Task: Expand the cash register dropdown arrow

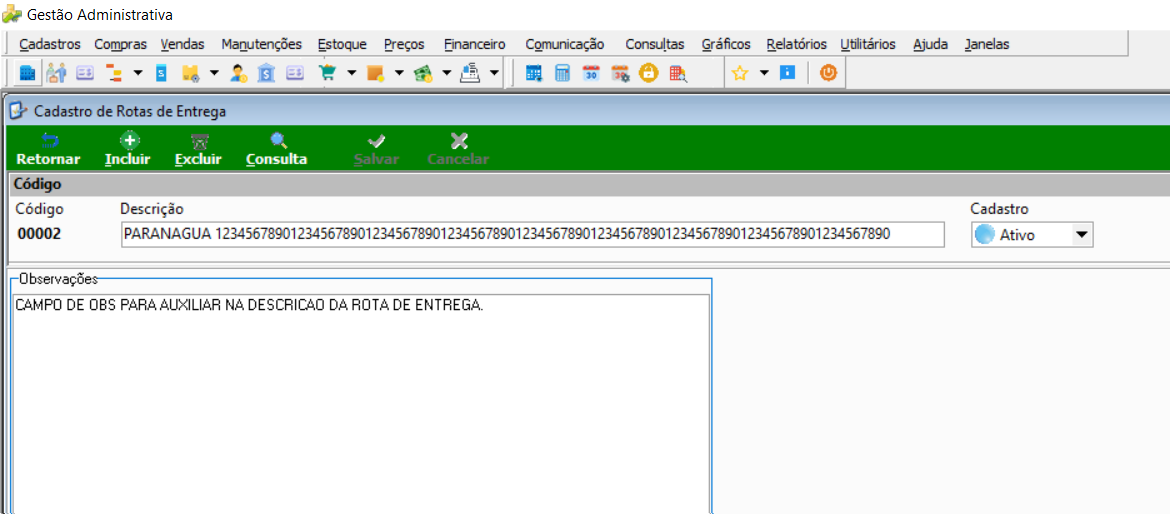Action: point(495,73)
